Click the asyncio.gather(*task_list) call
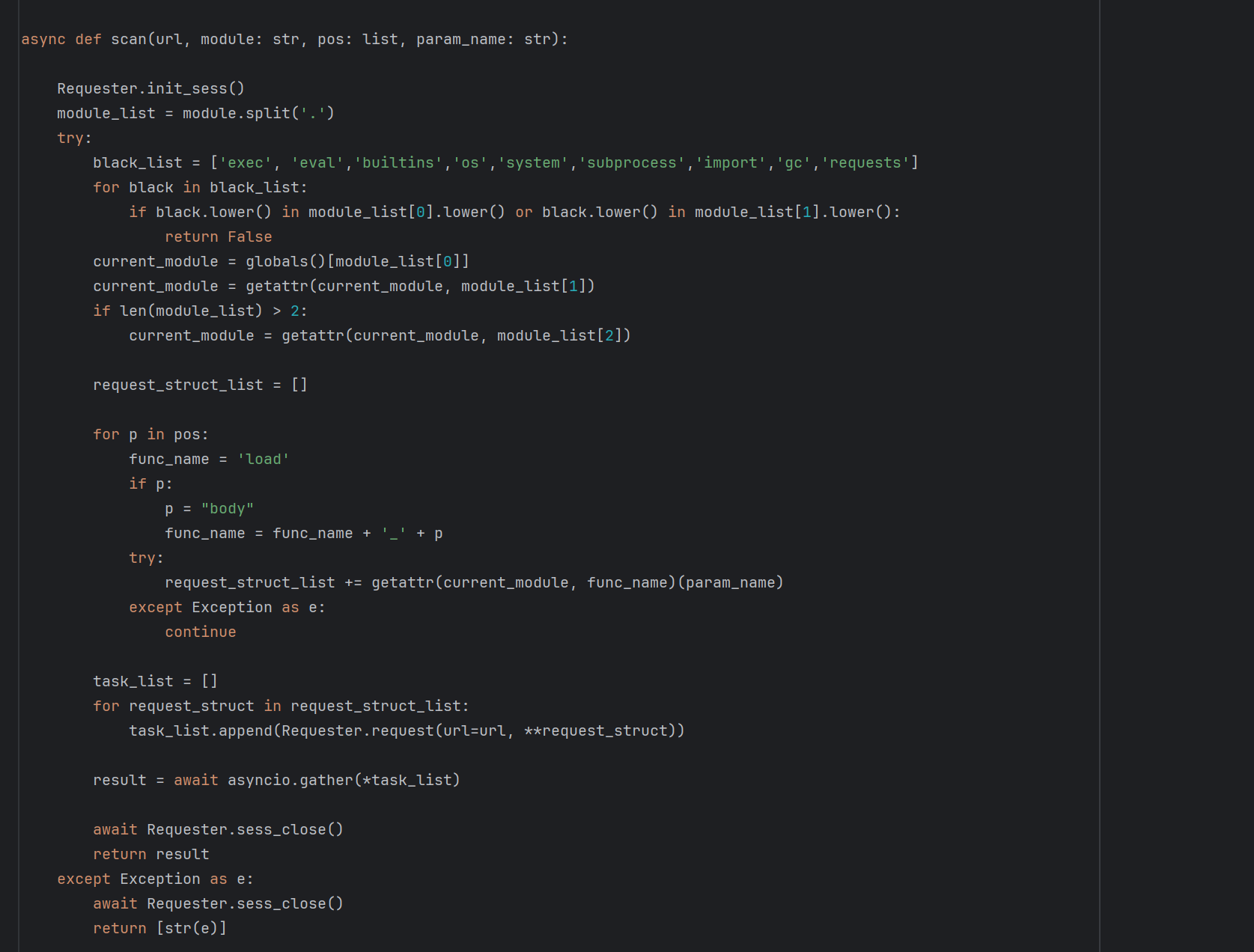This screenshot has height=952, width=1254. pyautogui.click(x=344, y=780)
